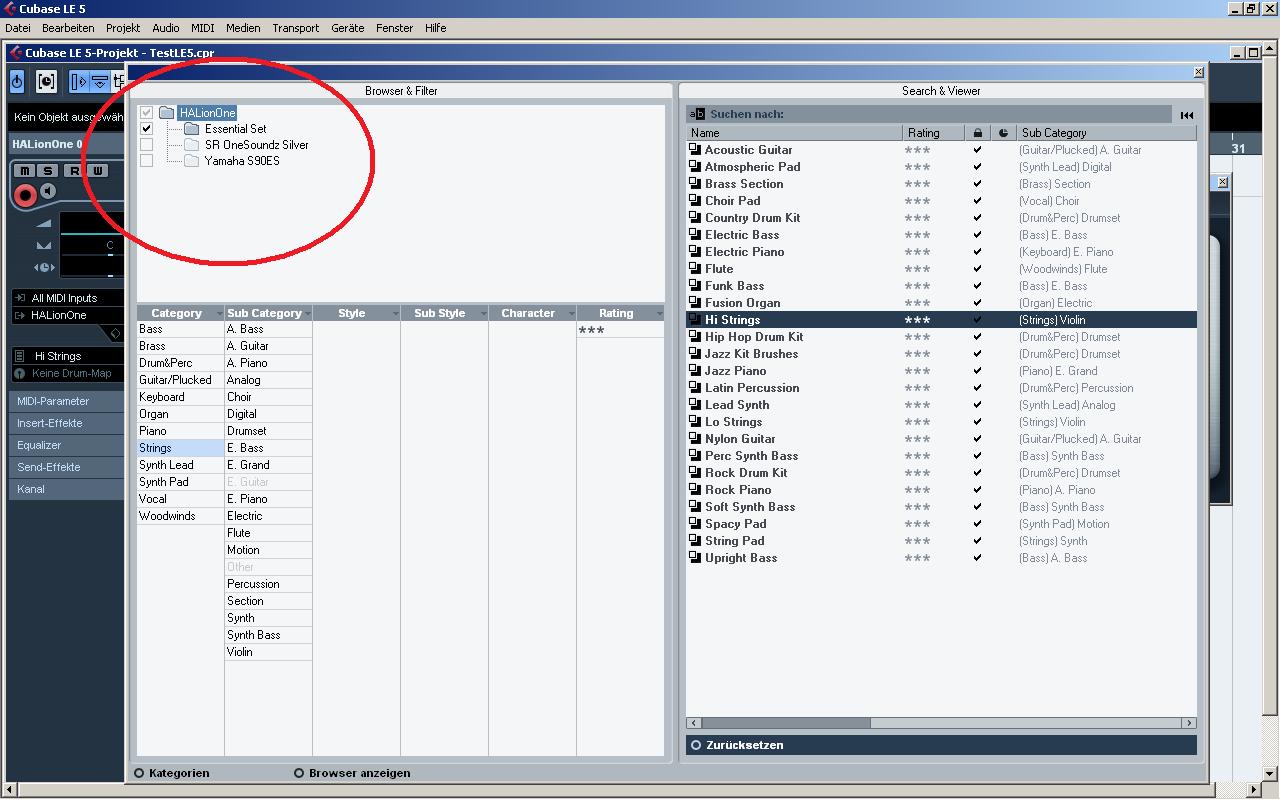
Task: Open the Geräte menu
Action: coord(348,28)
